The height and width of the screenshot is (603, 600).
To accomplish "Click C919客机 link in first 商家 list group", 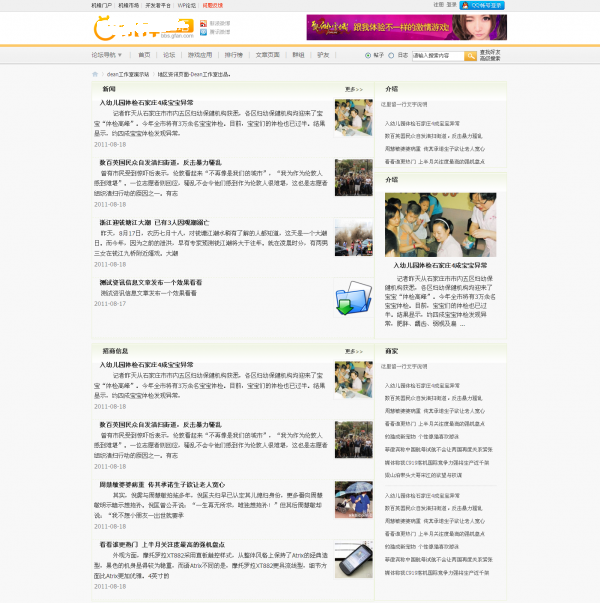I will click(437, 463).
